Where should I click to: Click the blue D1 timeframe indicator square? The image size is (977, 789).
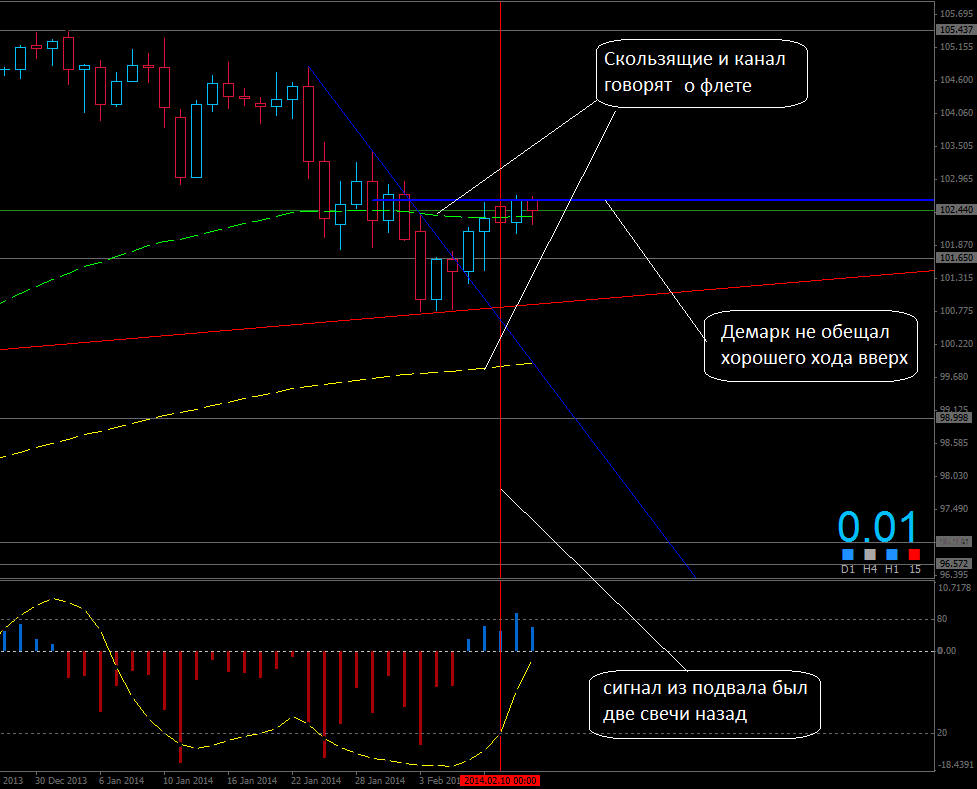pos(847,554)
